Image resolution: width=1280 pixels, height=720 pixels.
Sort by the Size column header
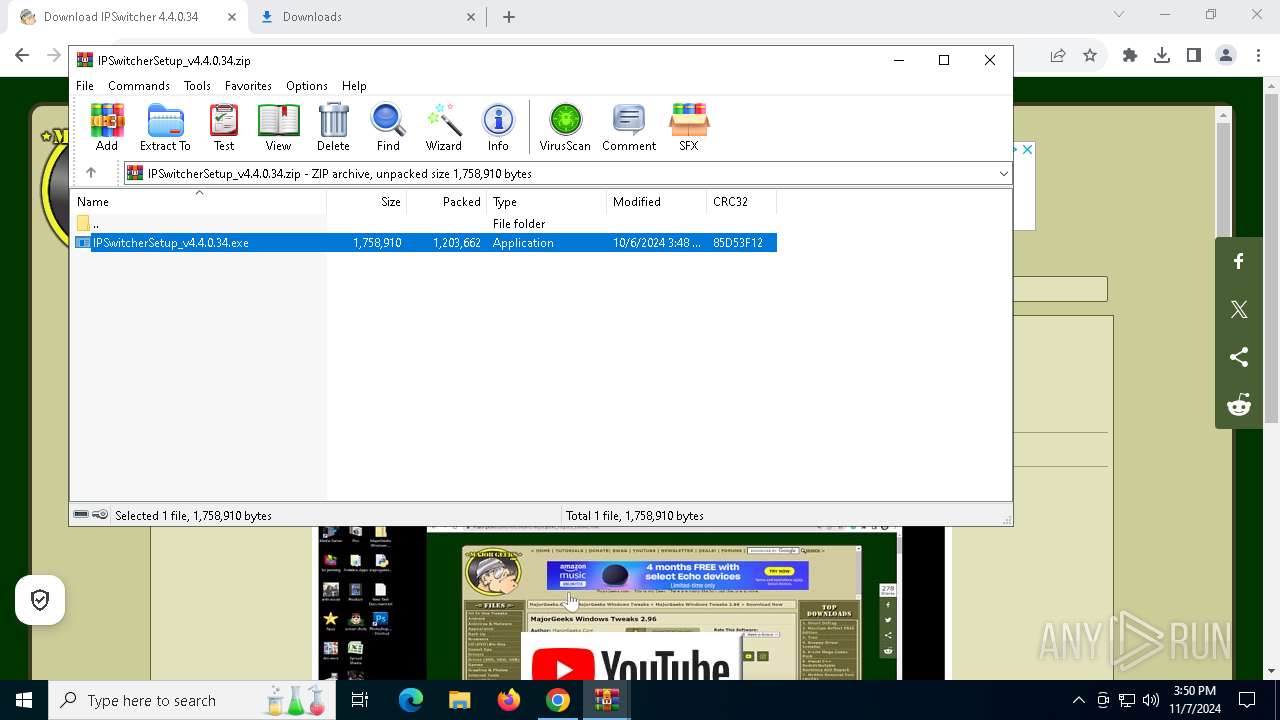point(367,202)
